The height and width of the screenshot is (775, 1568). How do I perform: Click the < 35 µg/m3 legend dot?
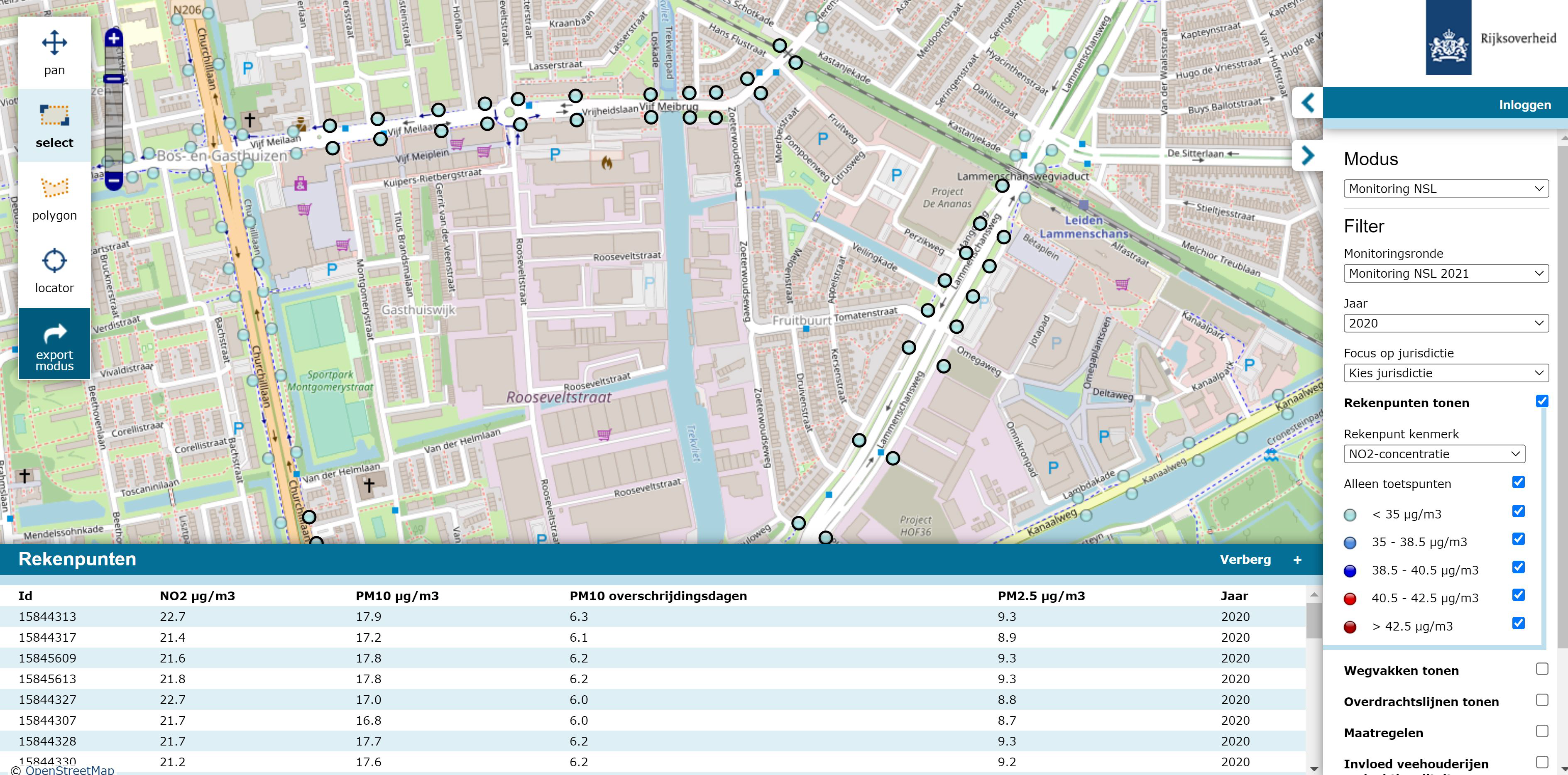tap(1350, 515)
